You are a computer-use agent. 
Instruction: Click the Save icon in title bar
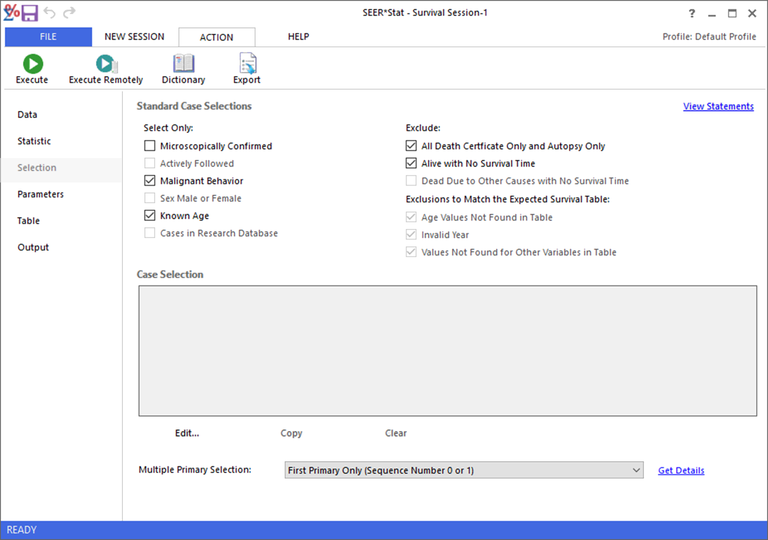pos(30,13)
